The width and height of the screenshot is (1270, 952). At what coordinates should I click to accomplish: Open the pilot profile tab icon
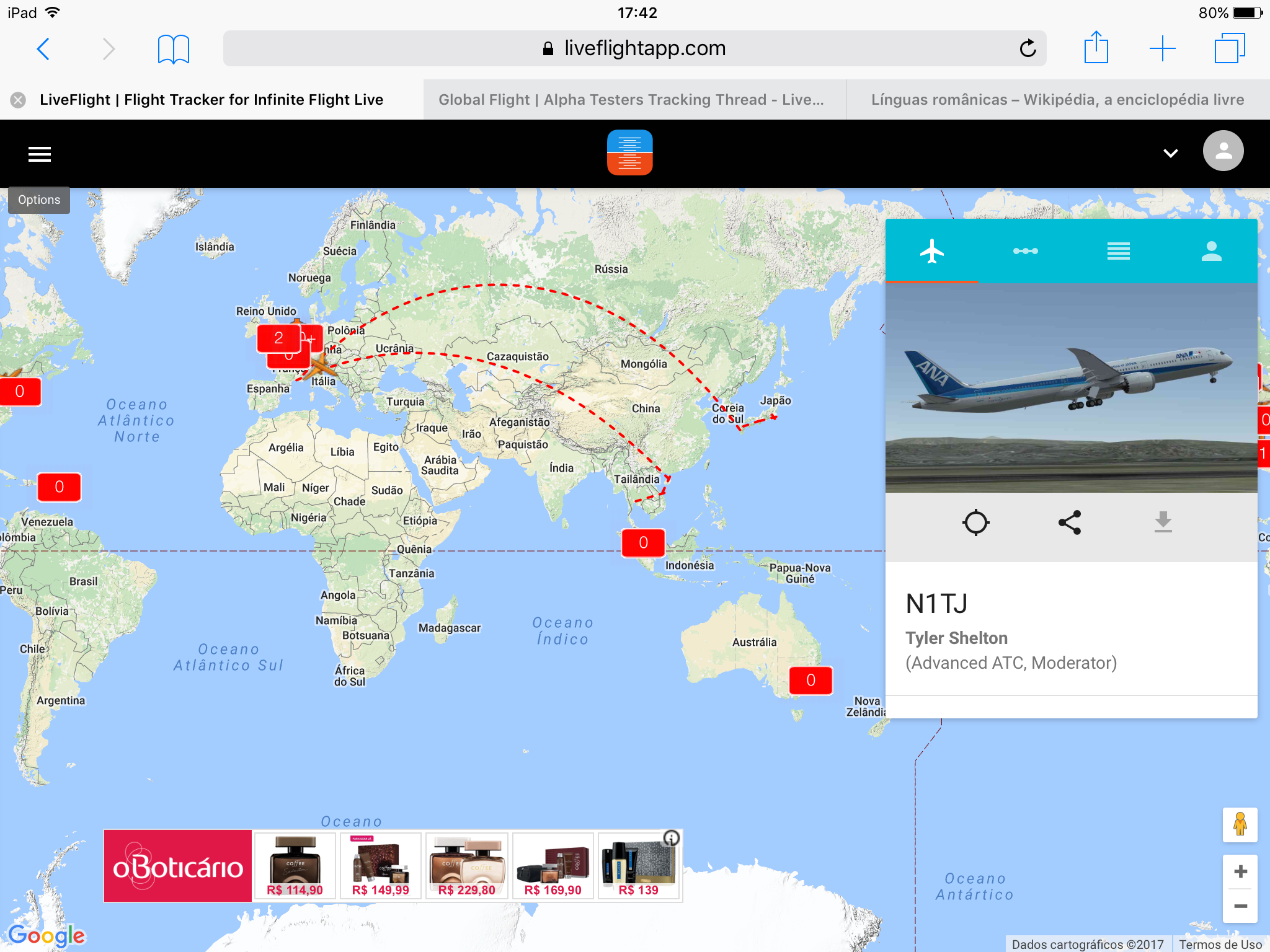coord(1211,251)
